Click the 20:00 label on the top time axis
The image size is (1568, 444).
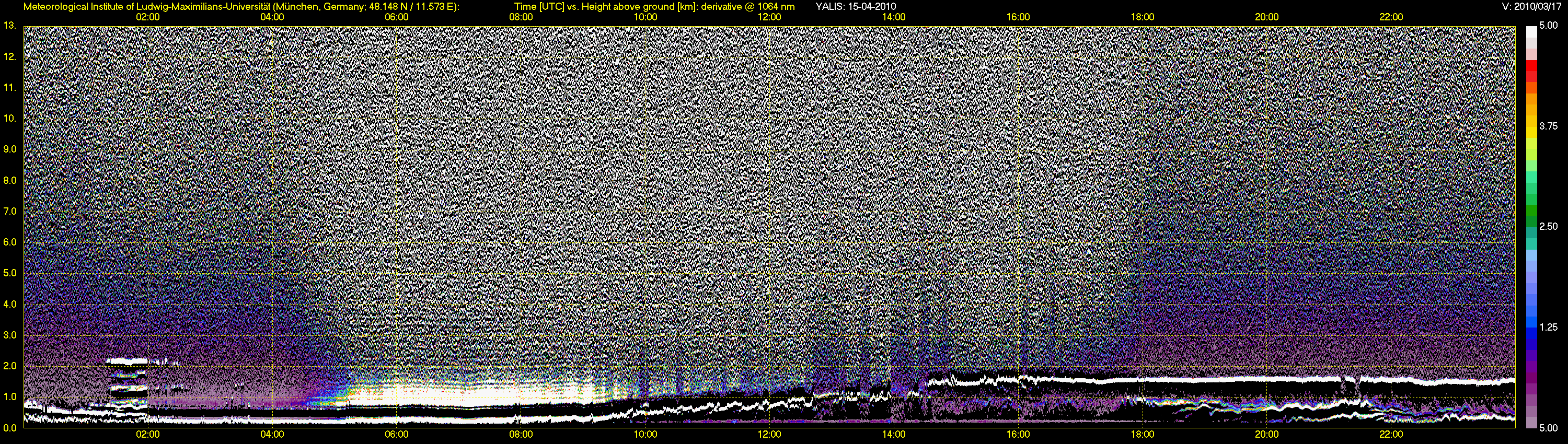[x=1267, y=17]
